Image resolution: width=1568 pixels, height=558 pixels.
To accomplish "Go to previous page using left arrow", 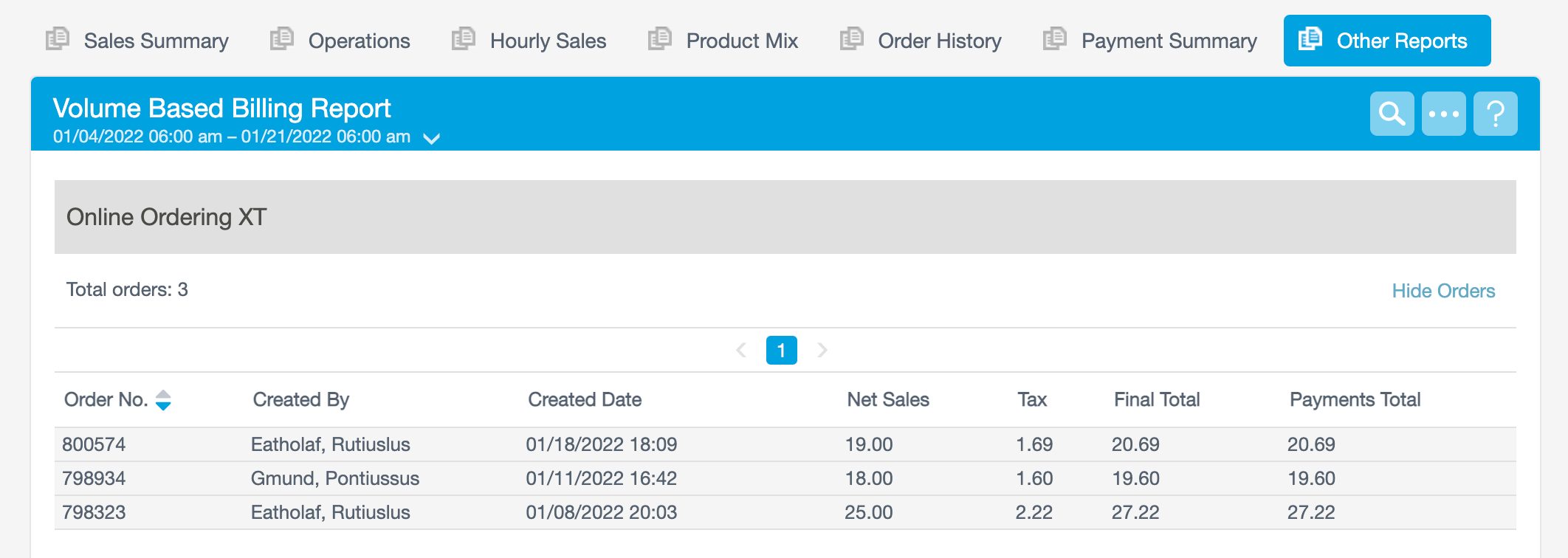I will pos(741,350).
